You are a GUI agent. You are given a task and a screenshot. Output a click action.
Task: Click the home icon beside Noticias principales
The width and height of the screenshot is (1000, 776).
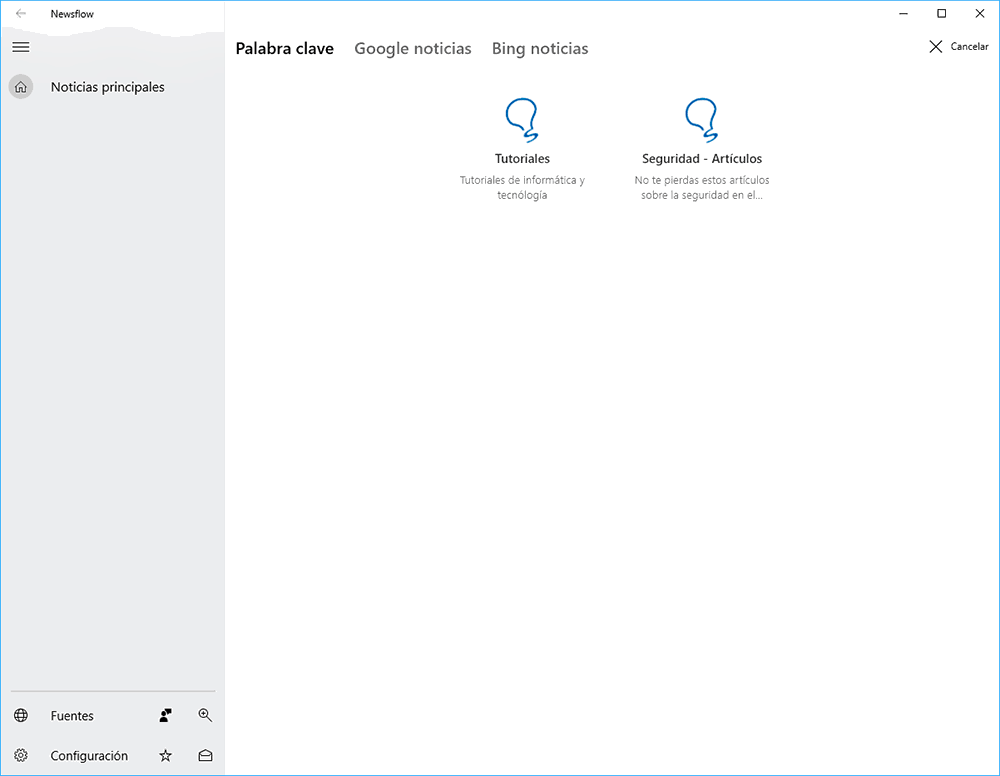[21, 87]
